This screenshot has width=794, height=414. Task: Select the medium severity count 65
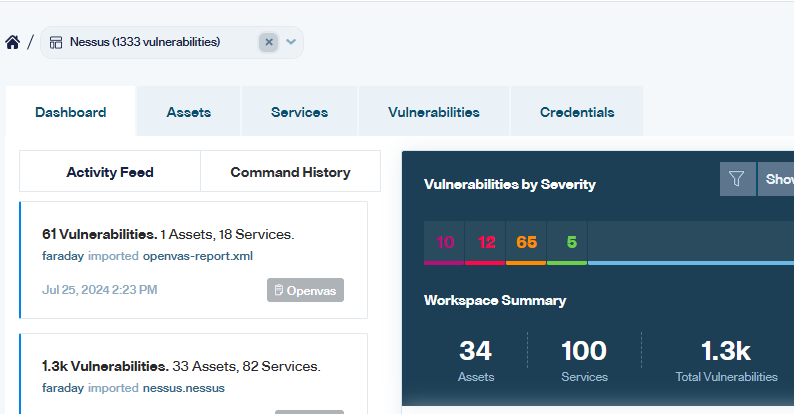coord(526,242)
